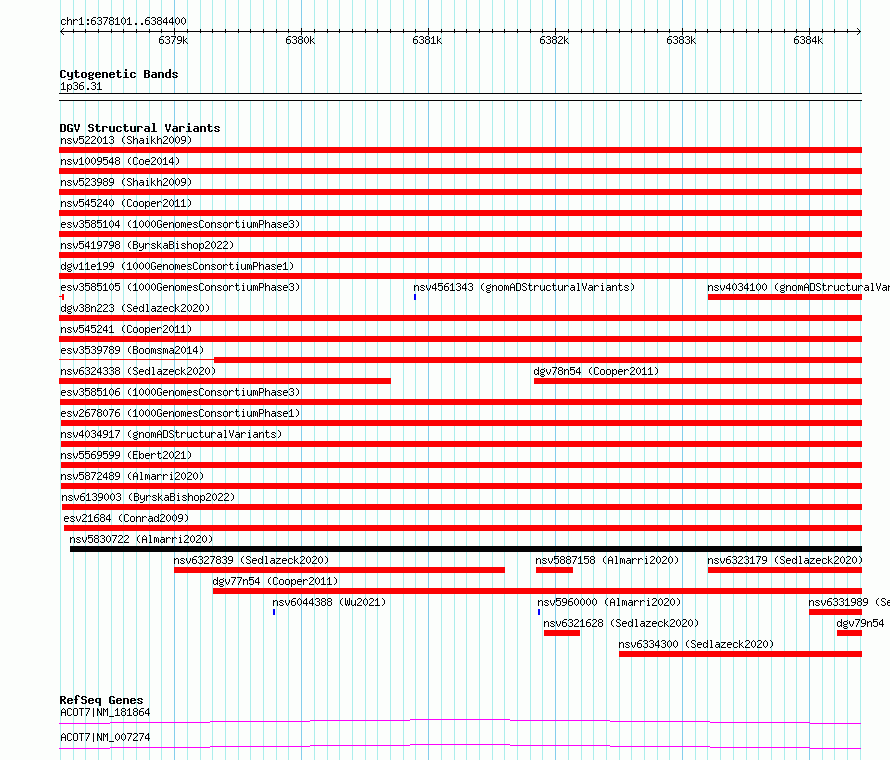Viewport: 890px width, 760px height.
Task: Click the red bar under nsv6331989
Action: 836,612
